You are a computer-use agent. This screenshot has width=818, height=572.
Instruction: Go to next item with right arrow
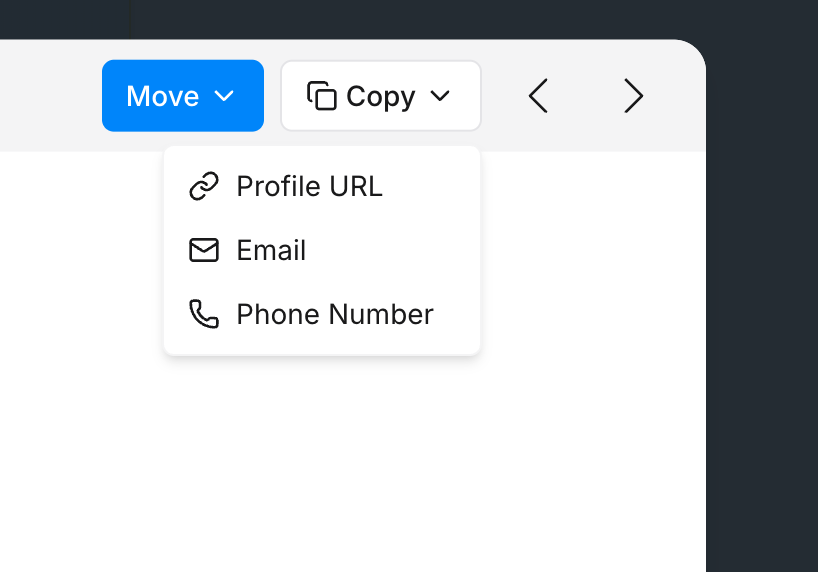pyautogui.click(x=633, y=96)
